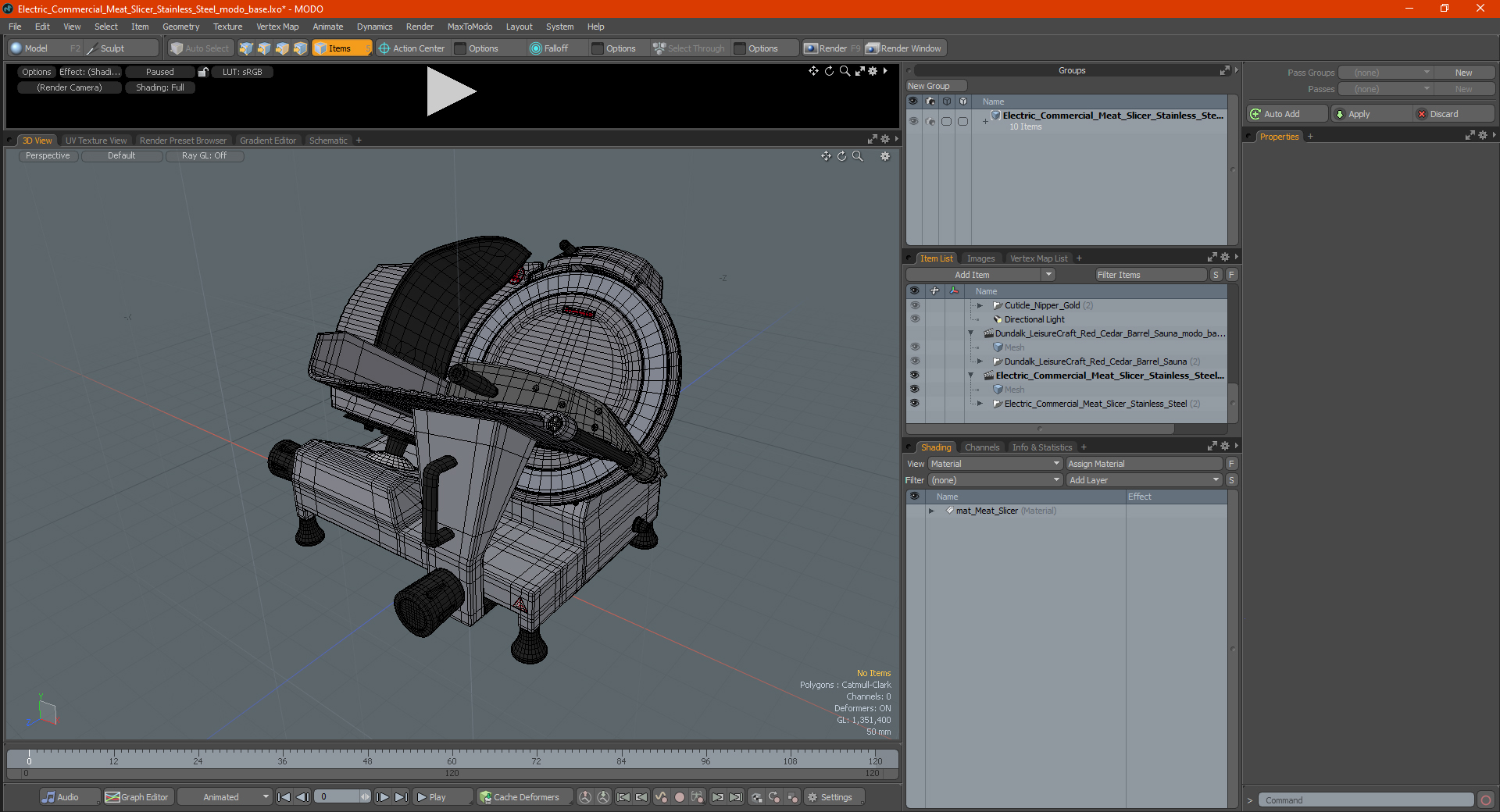Select Vertices selection mode icon
1500x812 pixels.
(x=246, y=48)
